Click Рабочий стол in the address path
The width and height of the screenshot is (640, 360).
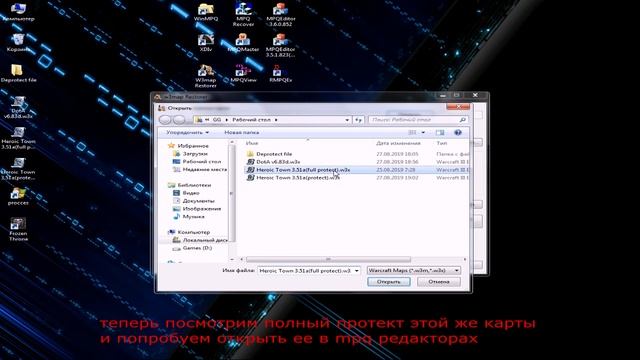[251, 120]
